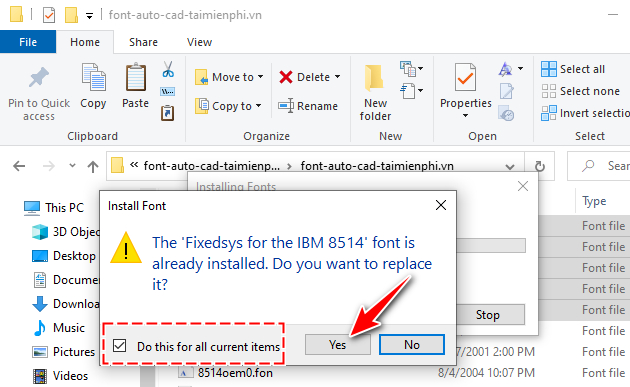
Task: Switch to the Home ribbon tab
Action: [x=85, y=42]
